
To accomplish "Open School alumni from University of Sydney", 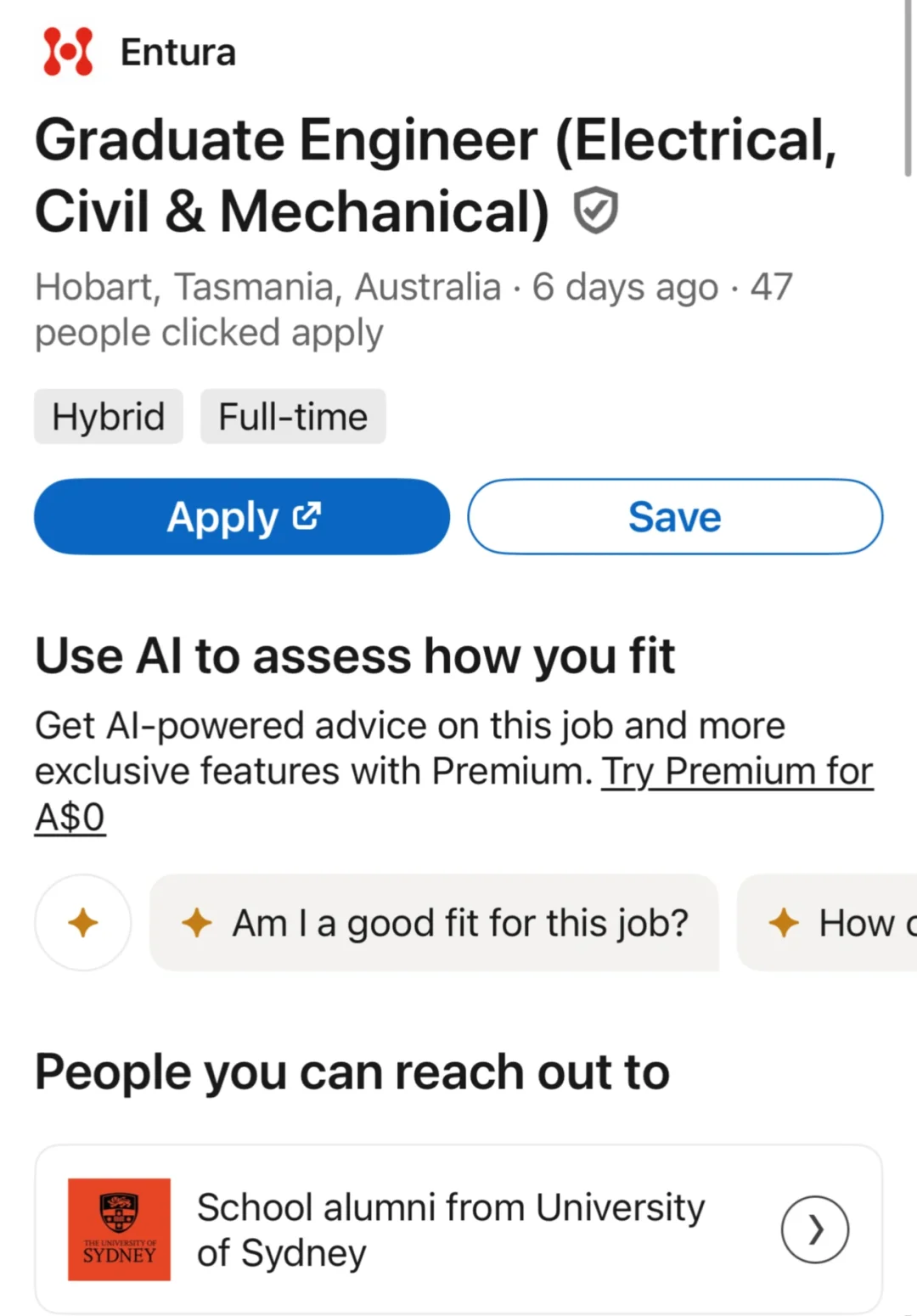I will (x=458, y=1229).
